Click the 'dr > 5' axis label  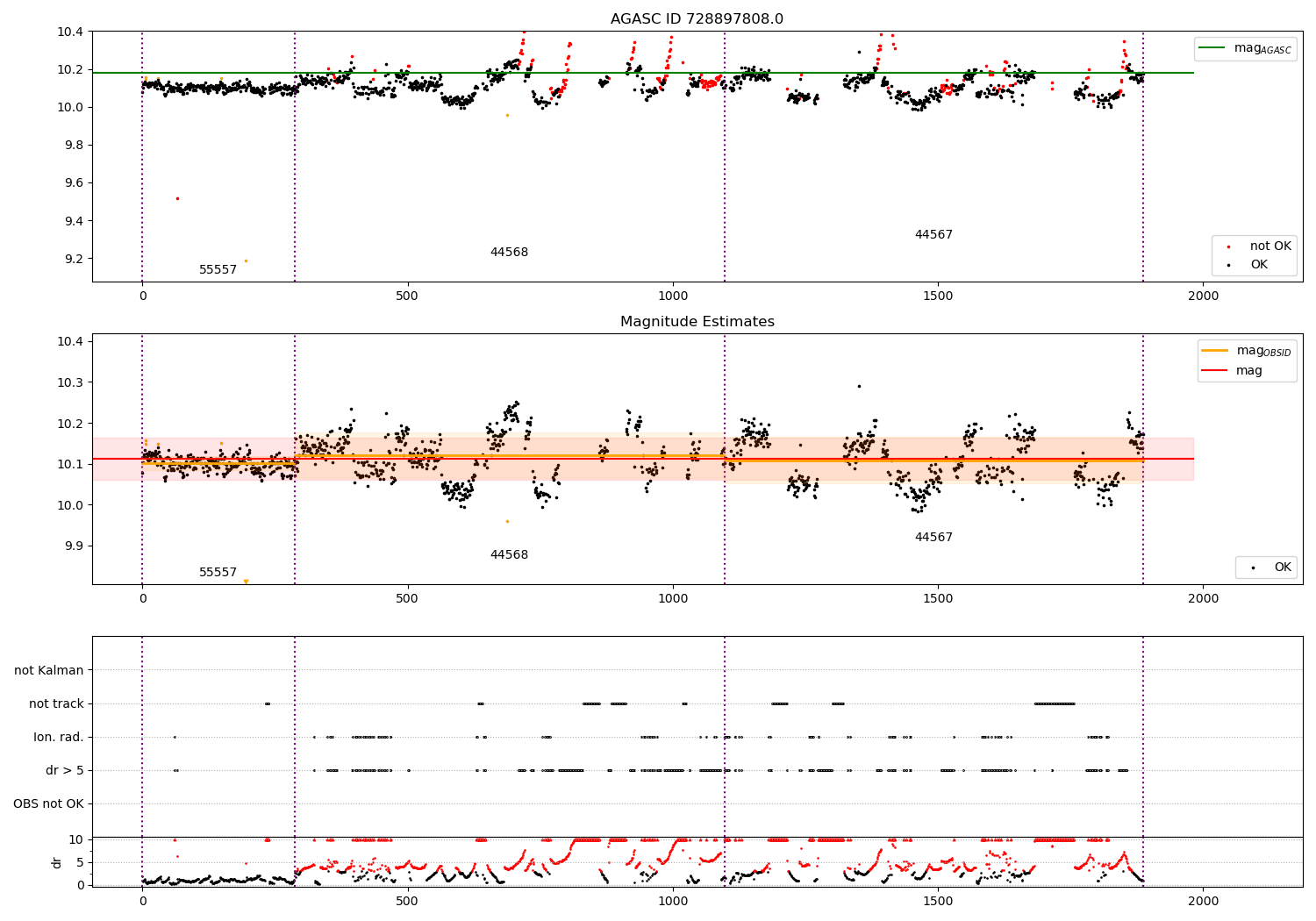[65, 770]
